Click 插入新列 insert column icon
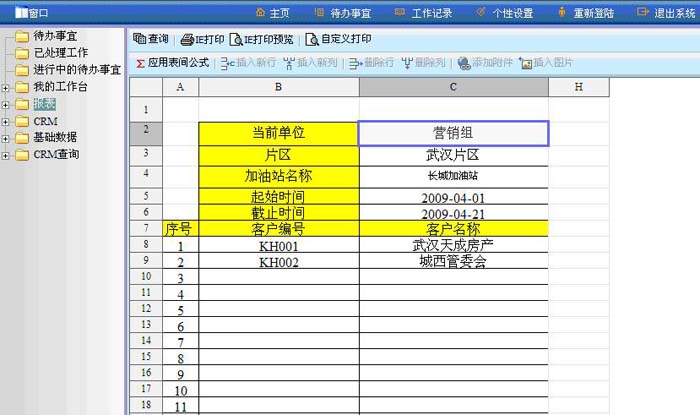700x415 pixels. tap(290, 62)
